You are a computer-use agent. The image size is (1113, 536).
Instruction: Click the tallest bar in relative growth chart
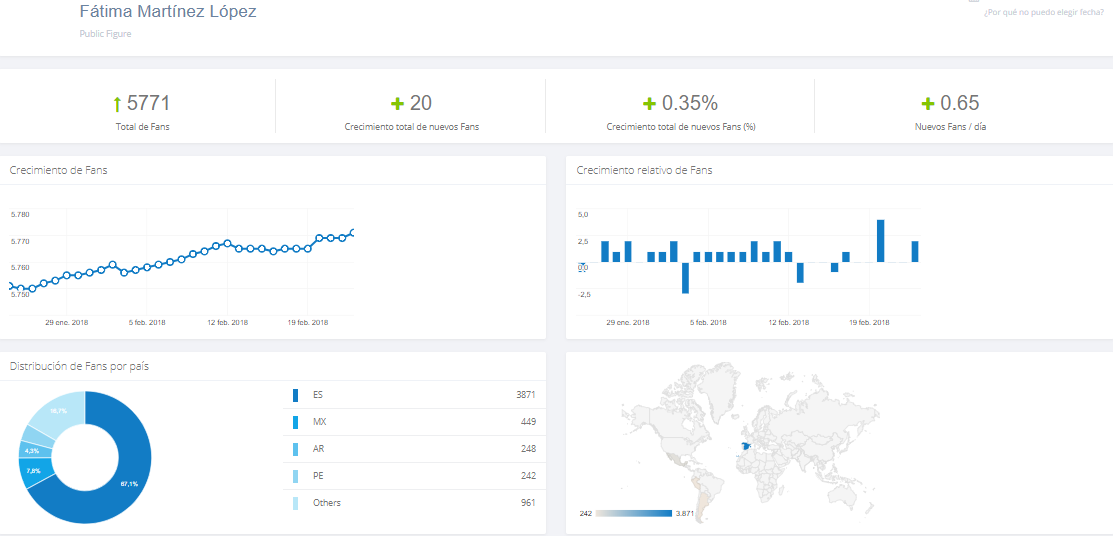point(880,241)
